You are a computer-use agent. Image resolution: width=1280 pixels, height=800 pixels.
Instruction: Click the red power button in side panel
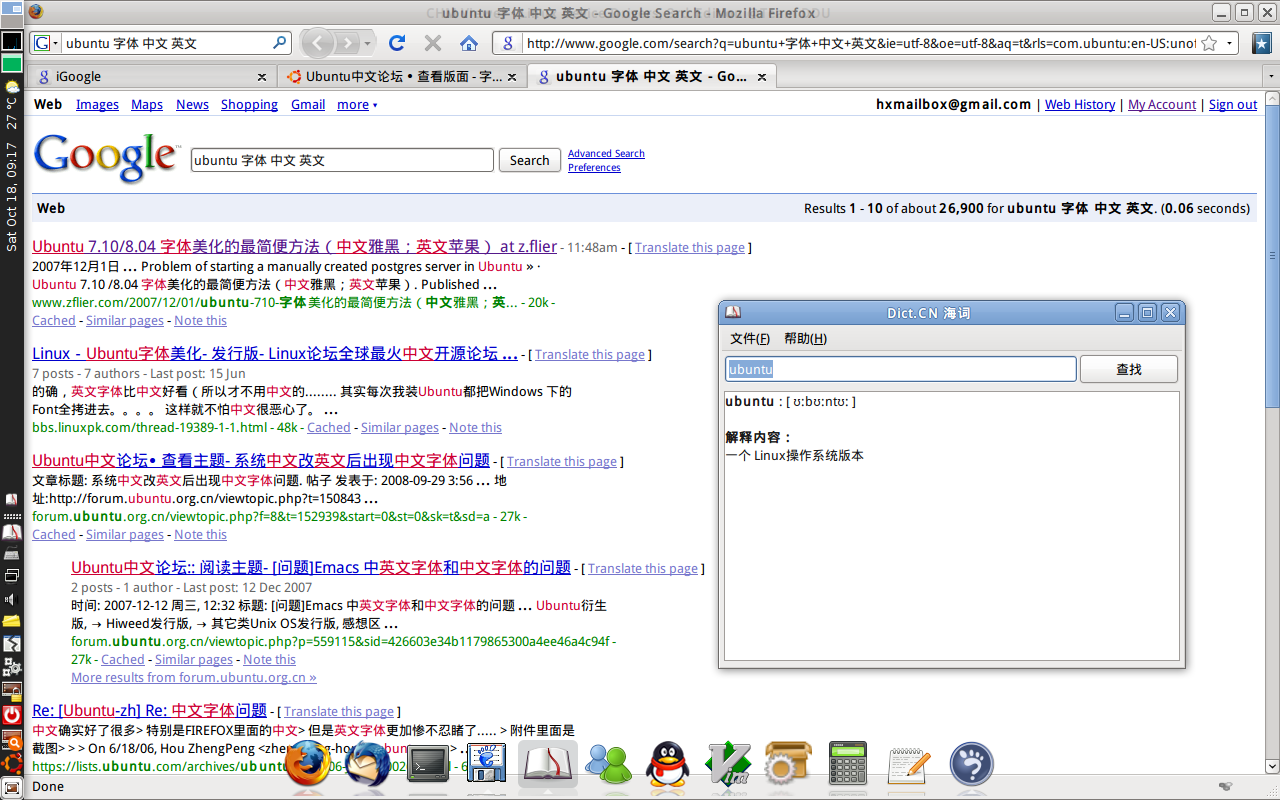pos(12,715)
